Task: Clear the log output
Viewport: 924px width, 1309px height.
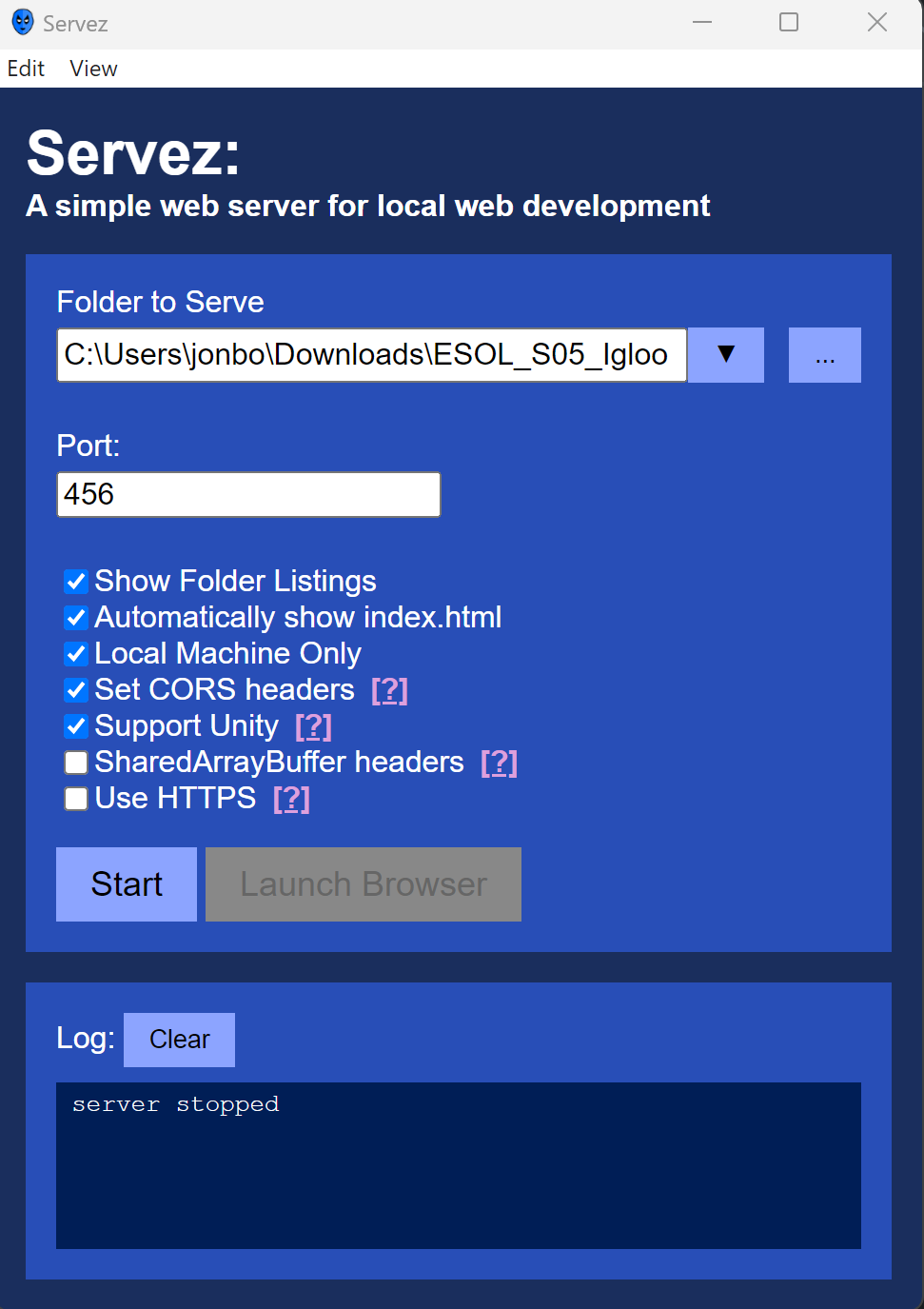Action: tap(179, 1040)
